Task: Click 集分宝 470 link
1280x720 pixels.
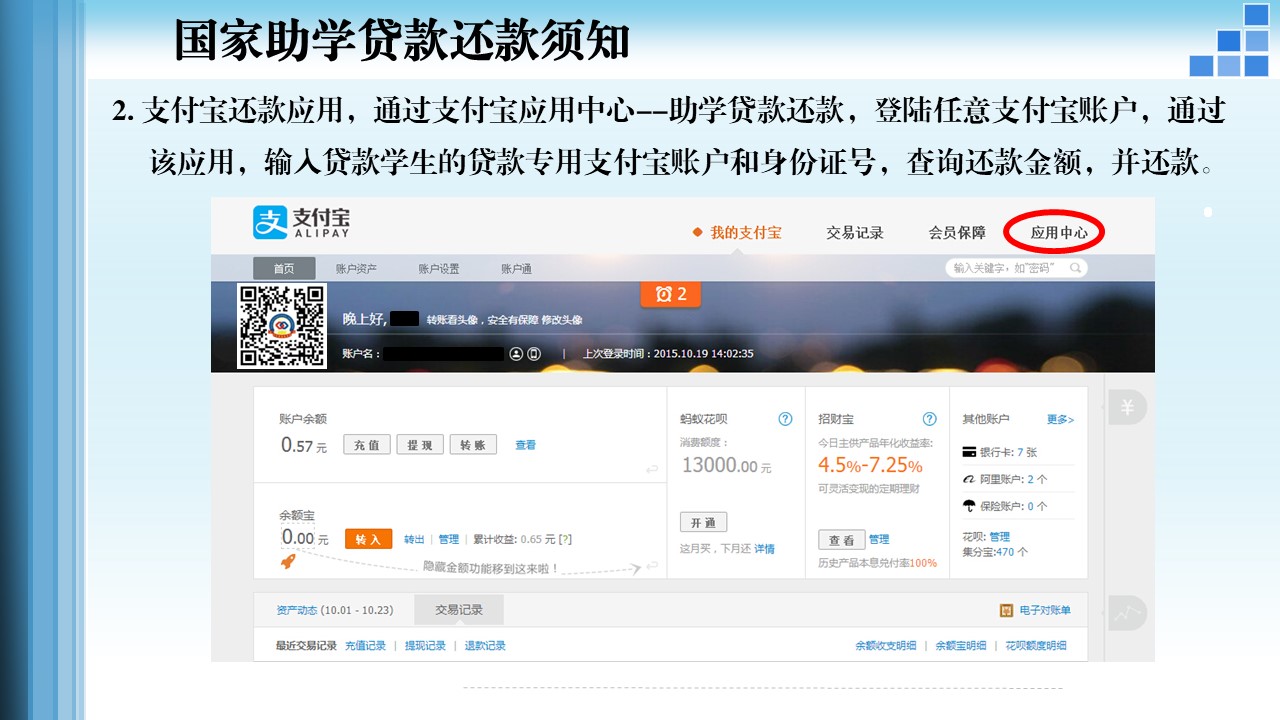Action: coord(995,551)
